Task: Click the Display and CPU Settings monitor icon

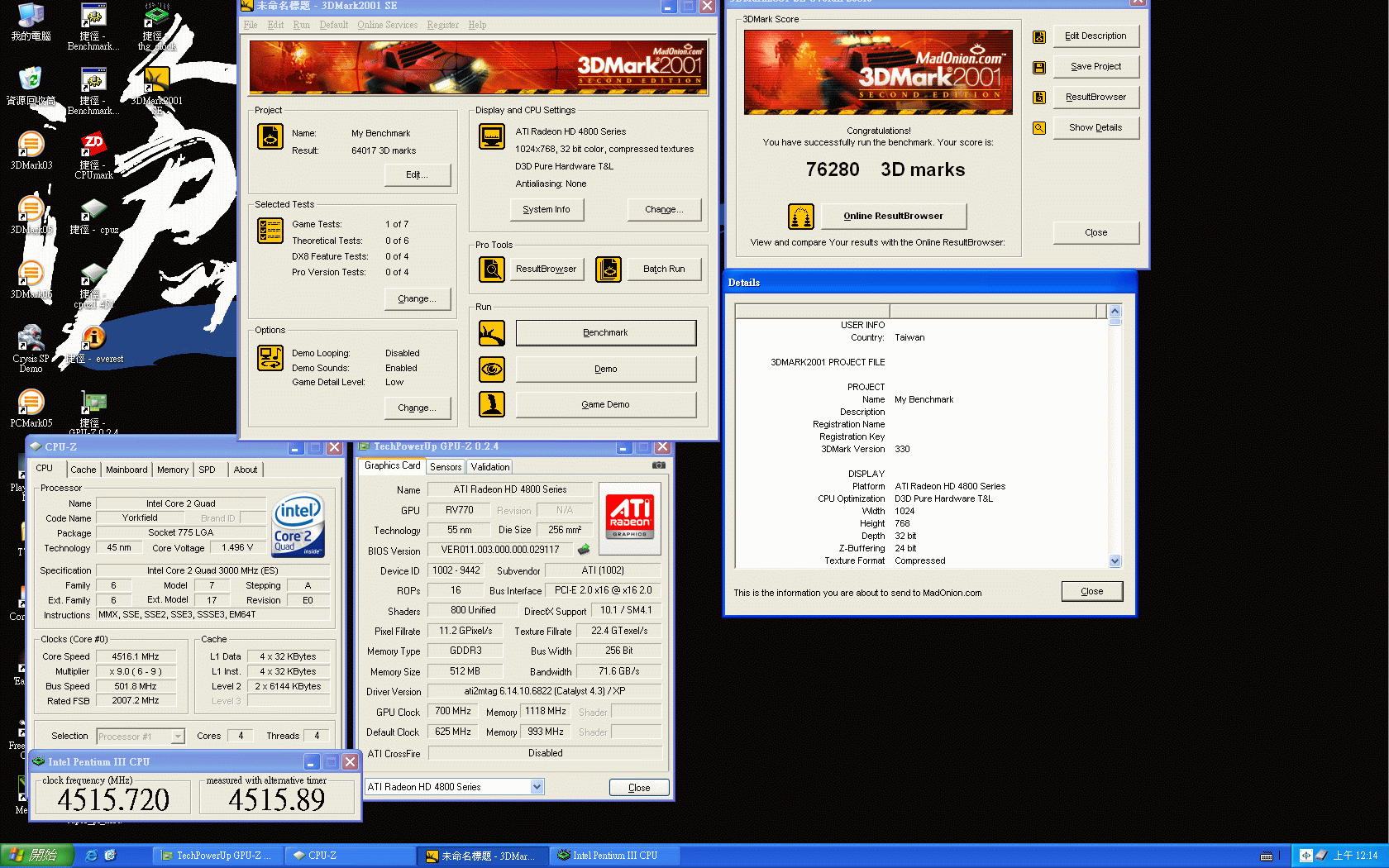Action: point(492,136)
